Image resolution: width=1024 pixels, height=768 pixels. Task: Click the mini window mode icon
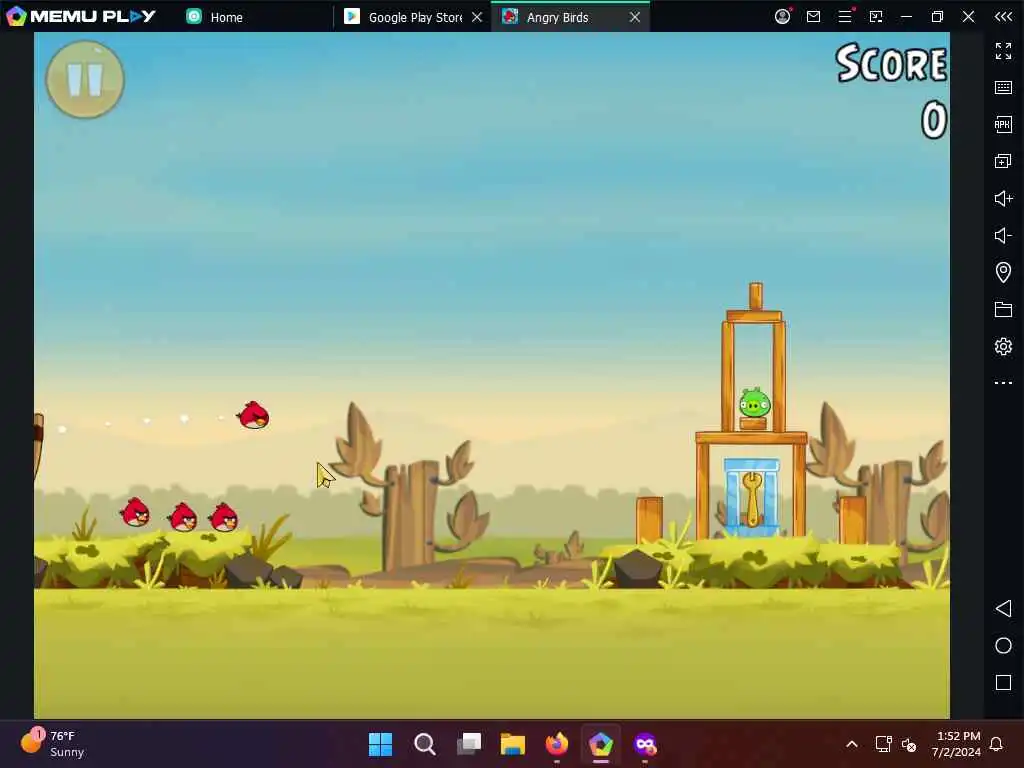[x=876, y=16]
